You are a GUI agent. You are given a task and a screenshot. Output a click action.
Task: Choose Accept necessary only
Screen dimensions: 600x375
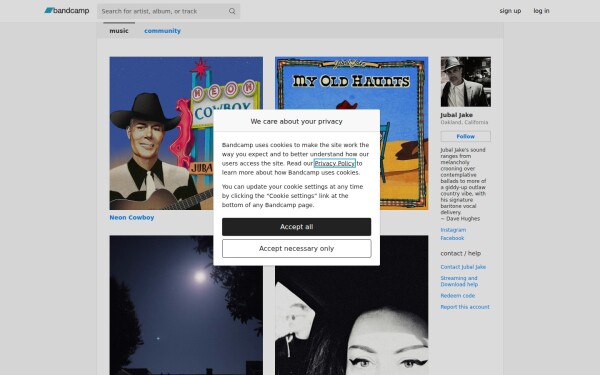296,249
